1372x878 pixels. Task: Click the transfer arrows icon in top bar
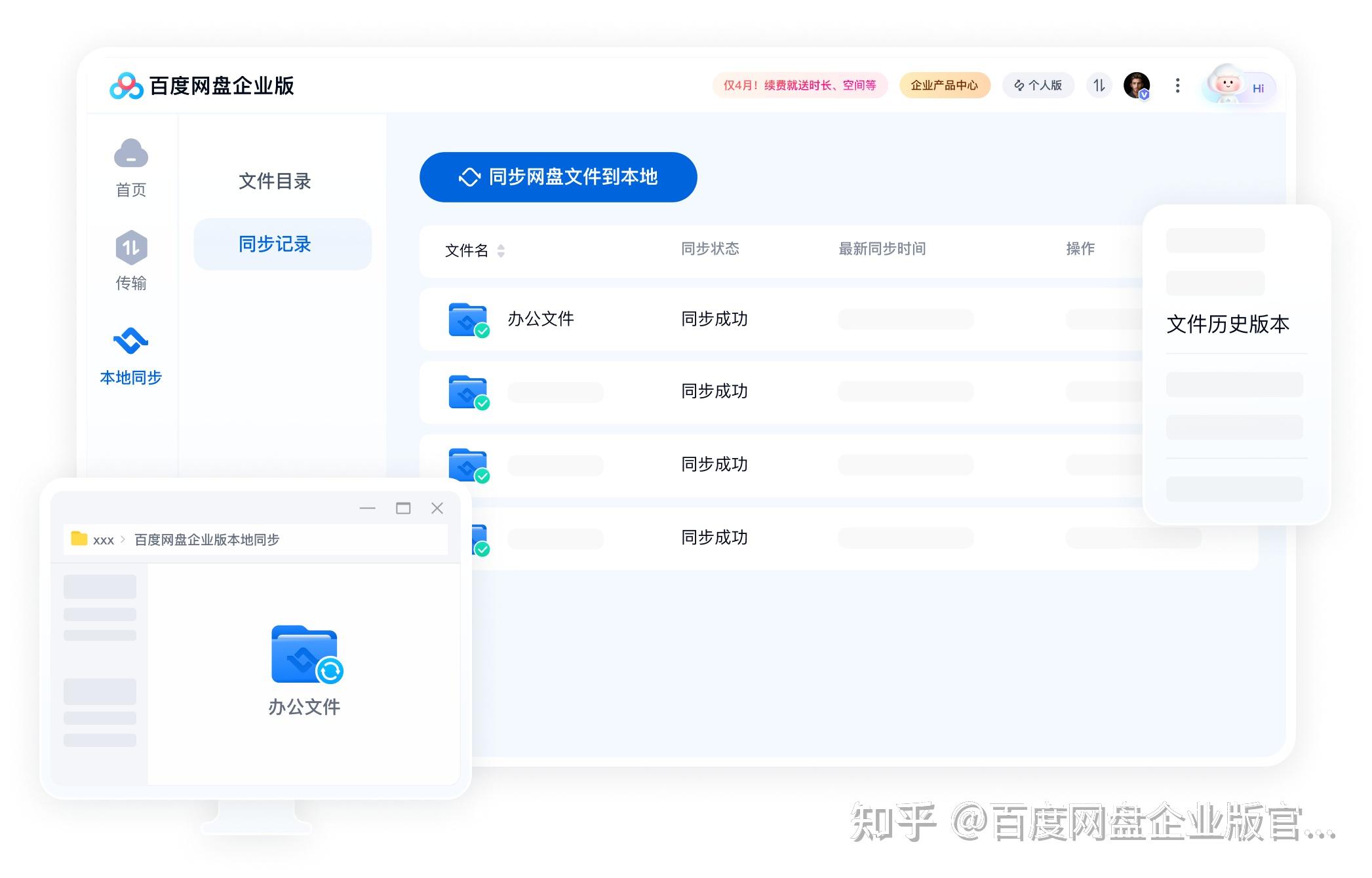tap(1099, 85)
